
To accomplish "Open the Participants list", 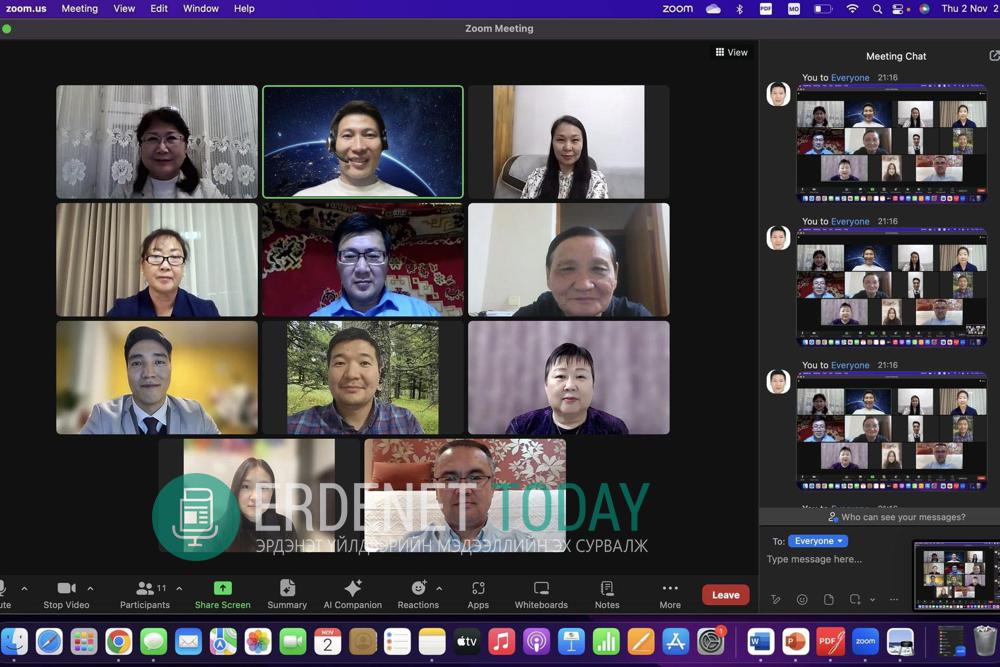I will [145, 594].
